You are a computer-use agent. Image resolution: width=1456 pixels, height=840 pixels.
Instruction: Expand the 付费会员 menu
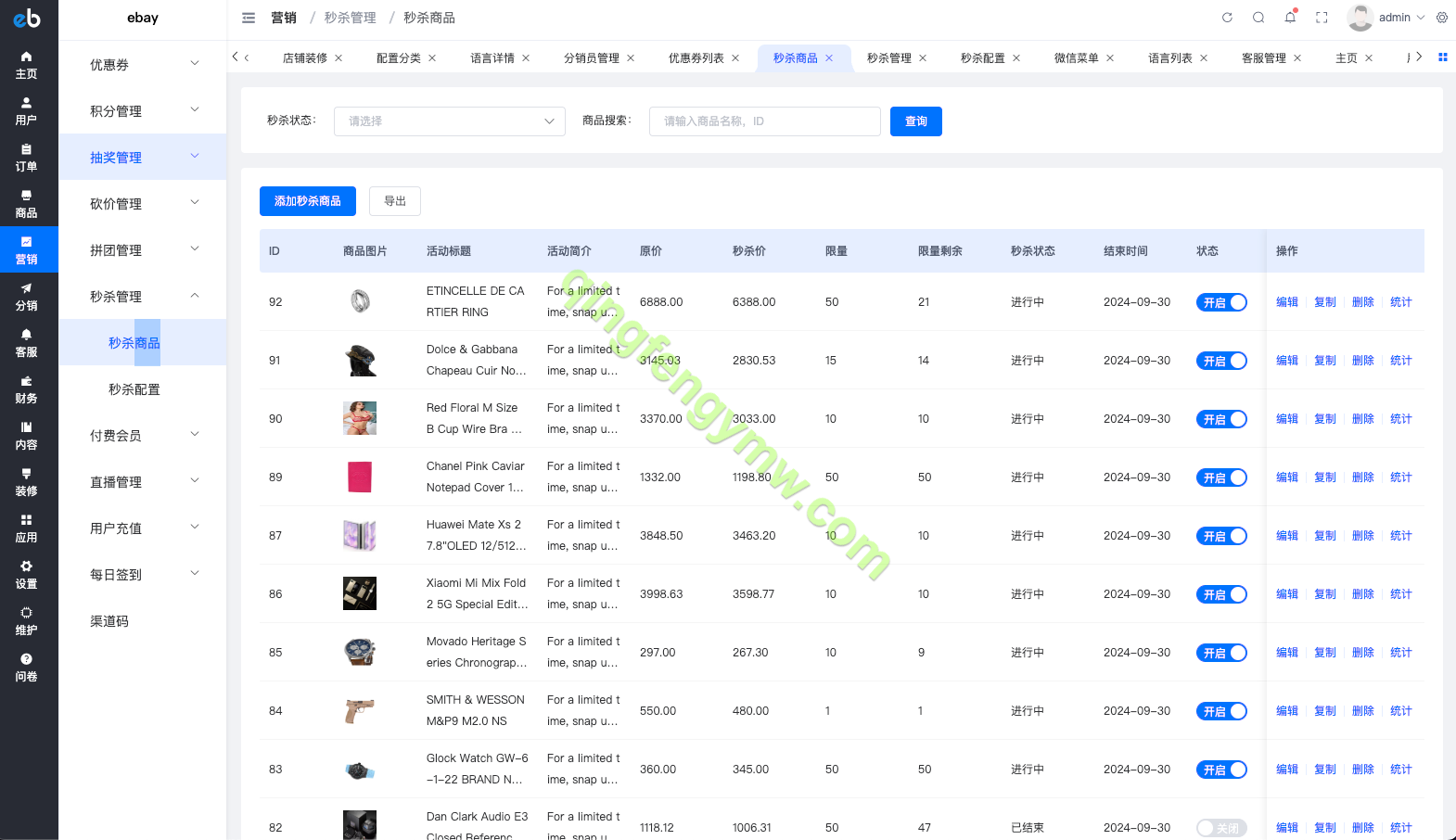pos(143,435)
